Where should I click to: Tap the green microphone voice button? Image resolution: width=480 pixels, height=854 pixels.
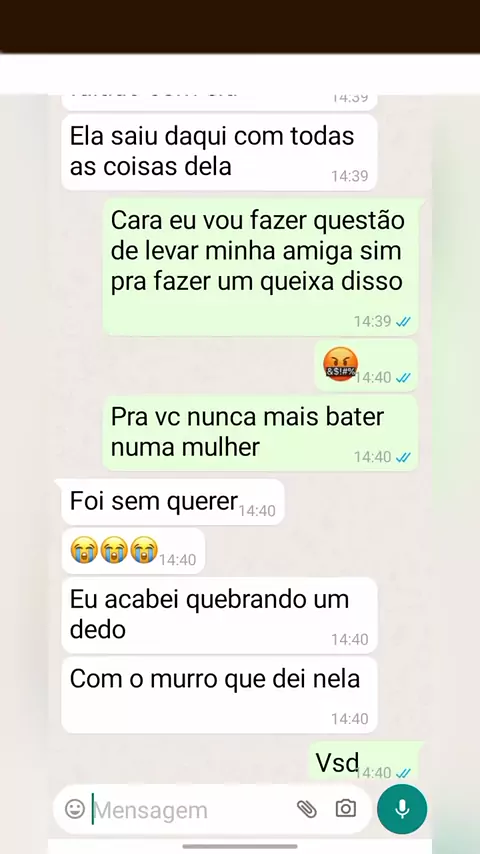tap(402, 809)
